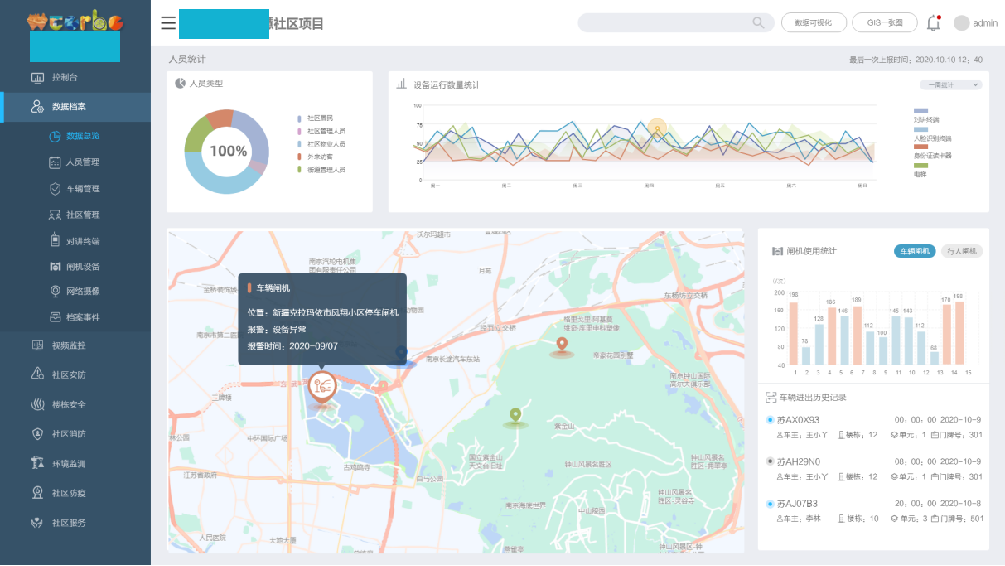
Task: Click the highlighted yellow data point
Action: click(657, 128)
